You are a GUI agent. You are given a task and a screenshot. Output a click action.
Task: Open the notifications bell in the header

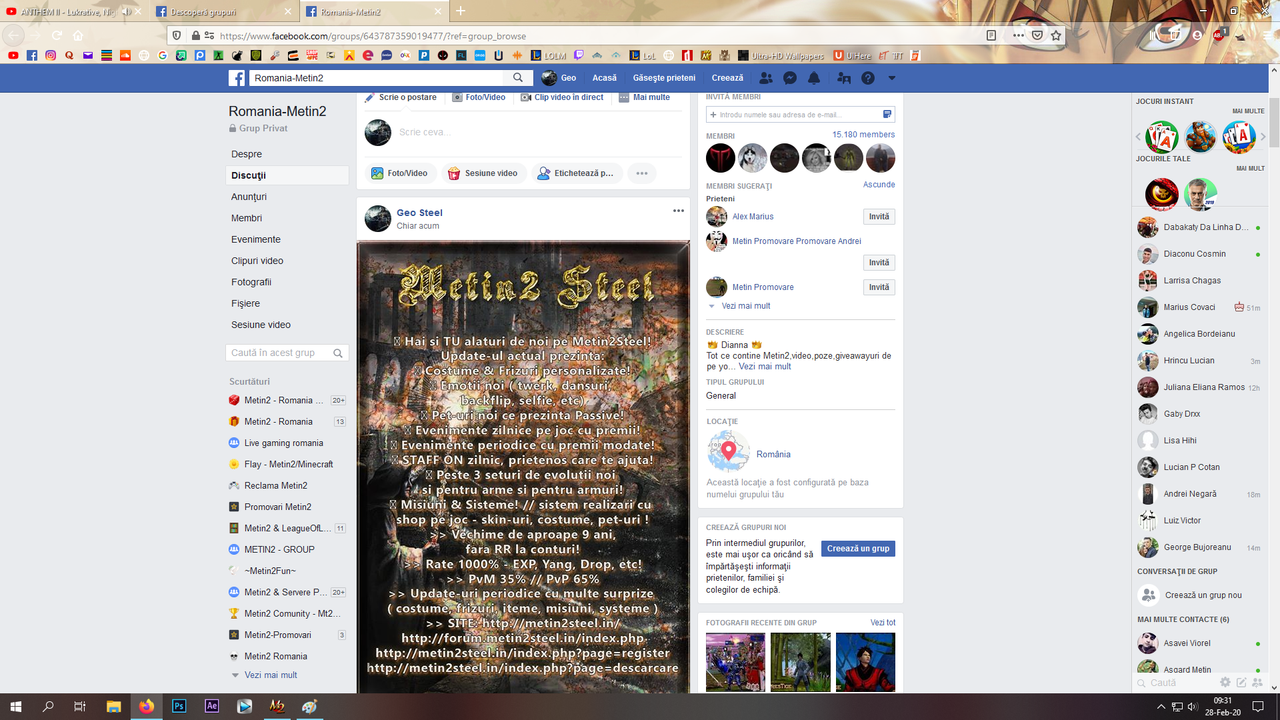pyautogui.click(x=814, y=78)
